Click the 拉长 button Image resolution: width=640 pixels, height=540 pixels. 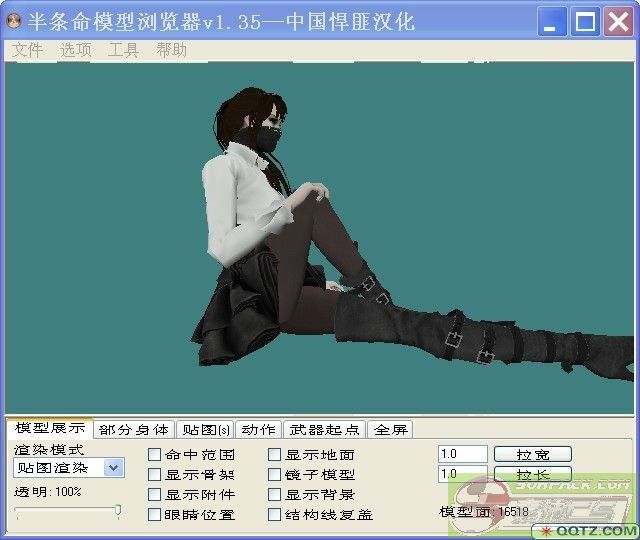pos(533,474)
